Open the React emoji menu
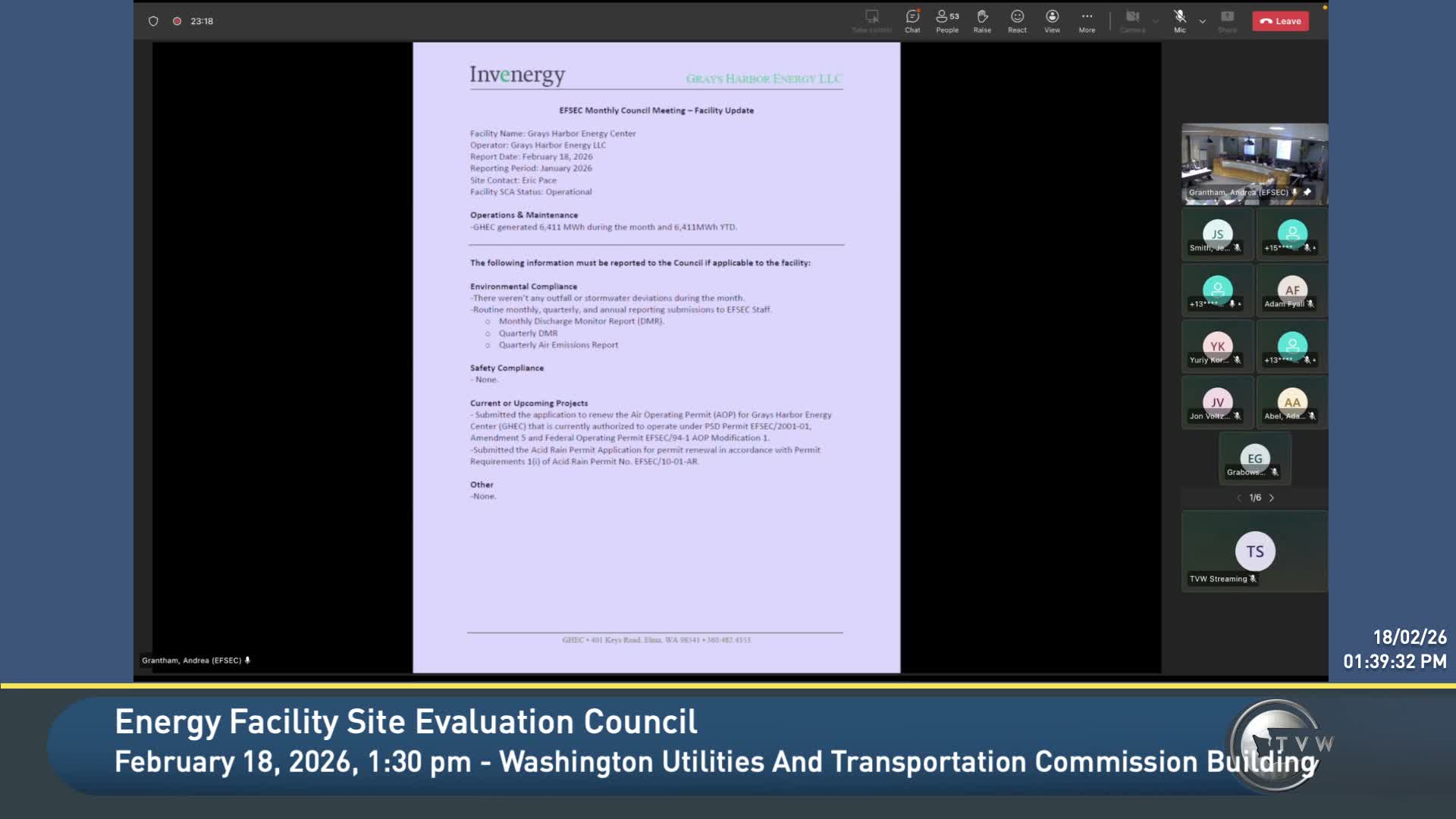The image size is (1456, 819). pyautogui.click(x=1017, y=20)
